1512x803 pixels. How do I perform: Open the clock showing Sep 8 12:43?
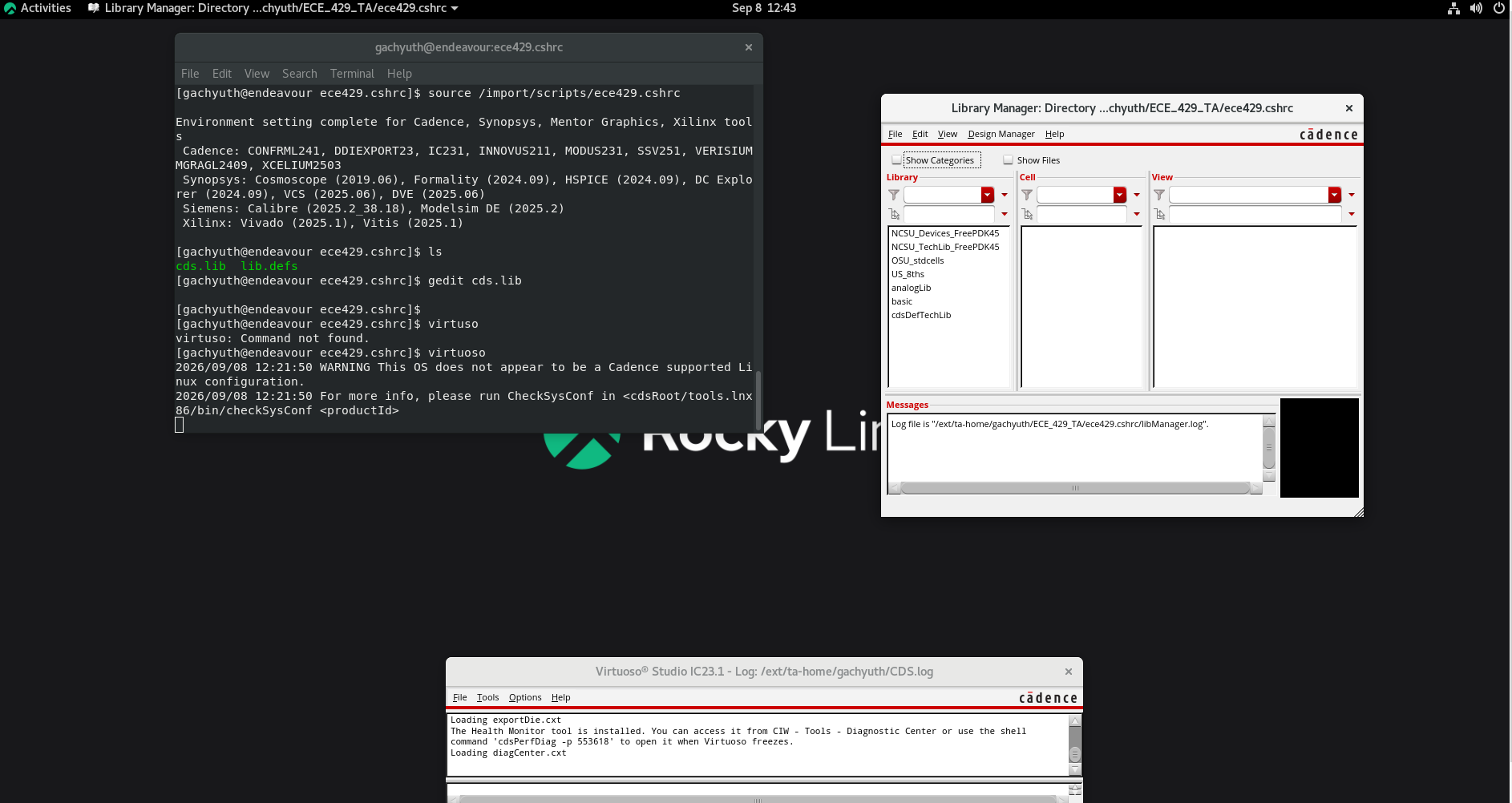[x=764, y=8]
